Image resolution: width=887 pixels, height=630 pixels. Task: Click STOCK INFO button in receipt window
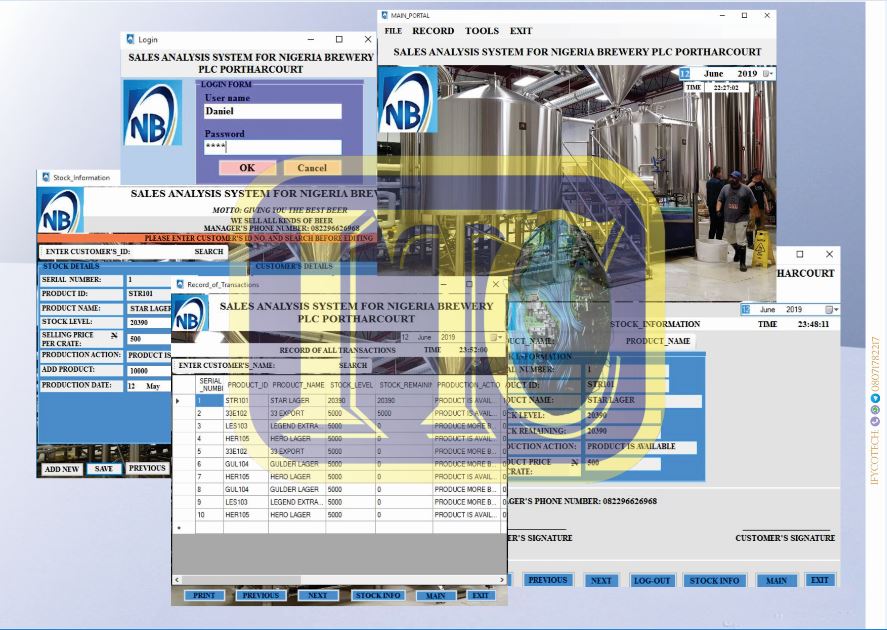pos(714,581)
